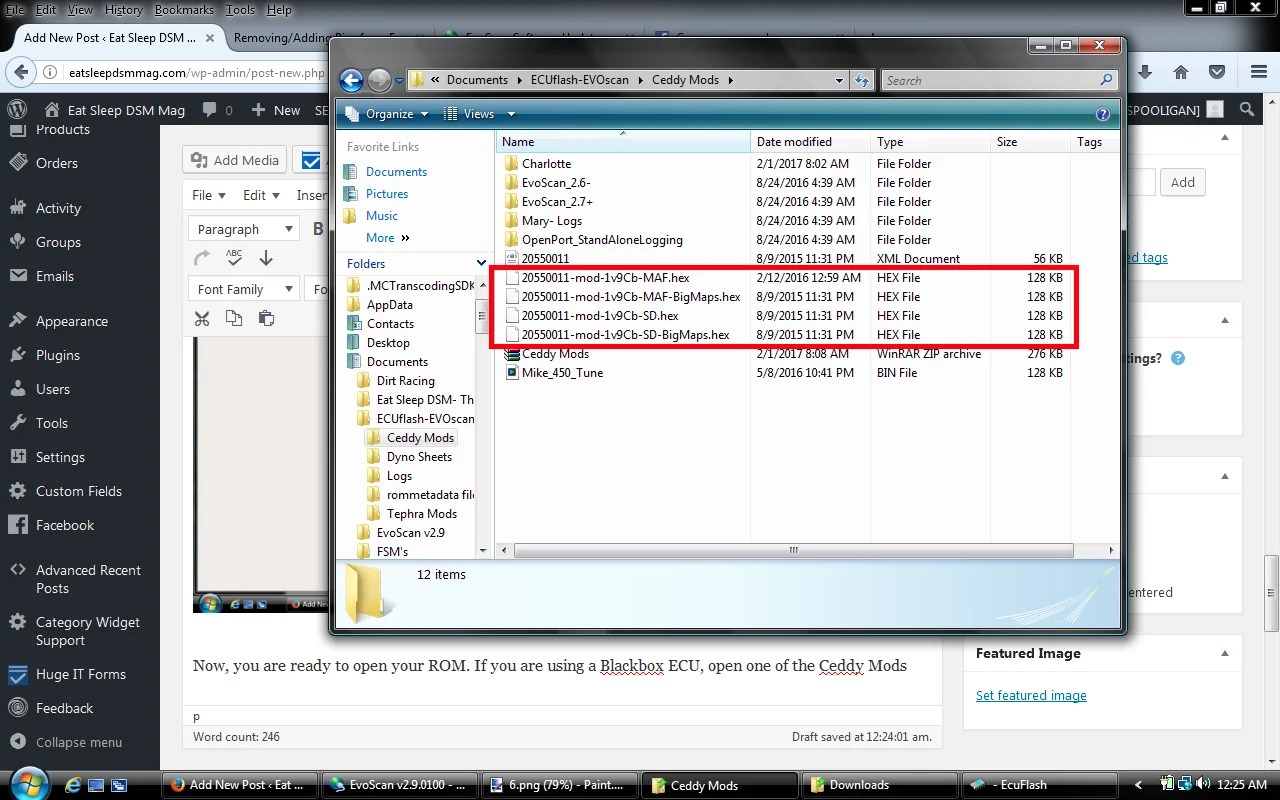Click the redo arrow in editor toolbar

click(202, 258)
